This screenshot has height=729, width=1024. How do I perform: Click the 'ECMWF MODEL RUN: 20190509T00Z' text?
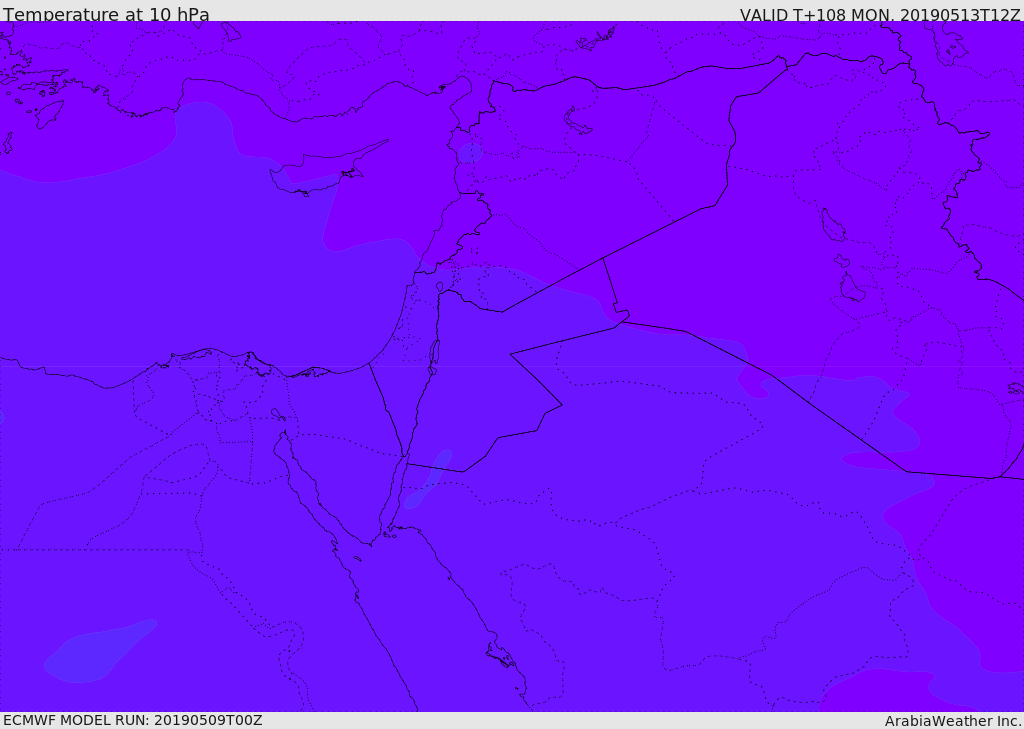133,720
